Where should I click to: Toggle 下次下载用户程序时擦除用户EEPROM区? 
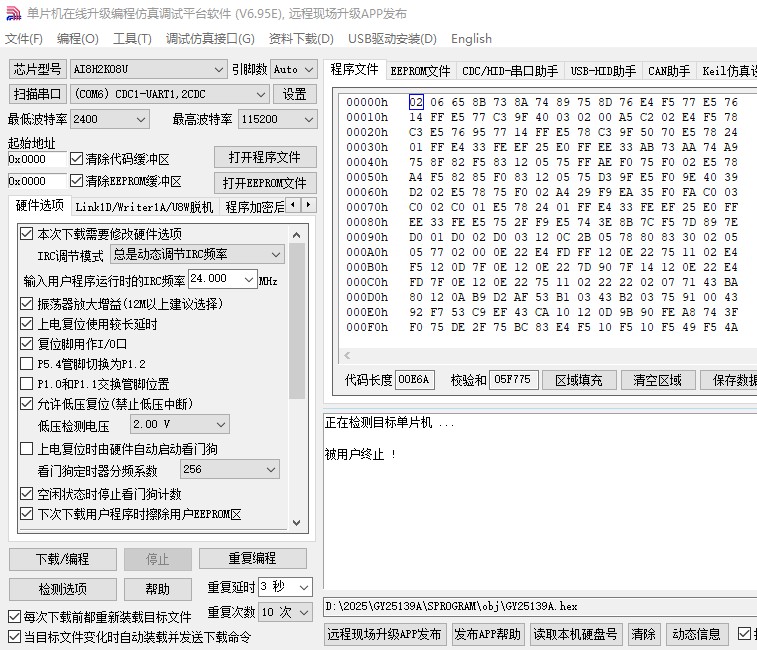coord(27,514)
